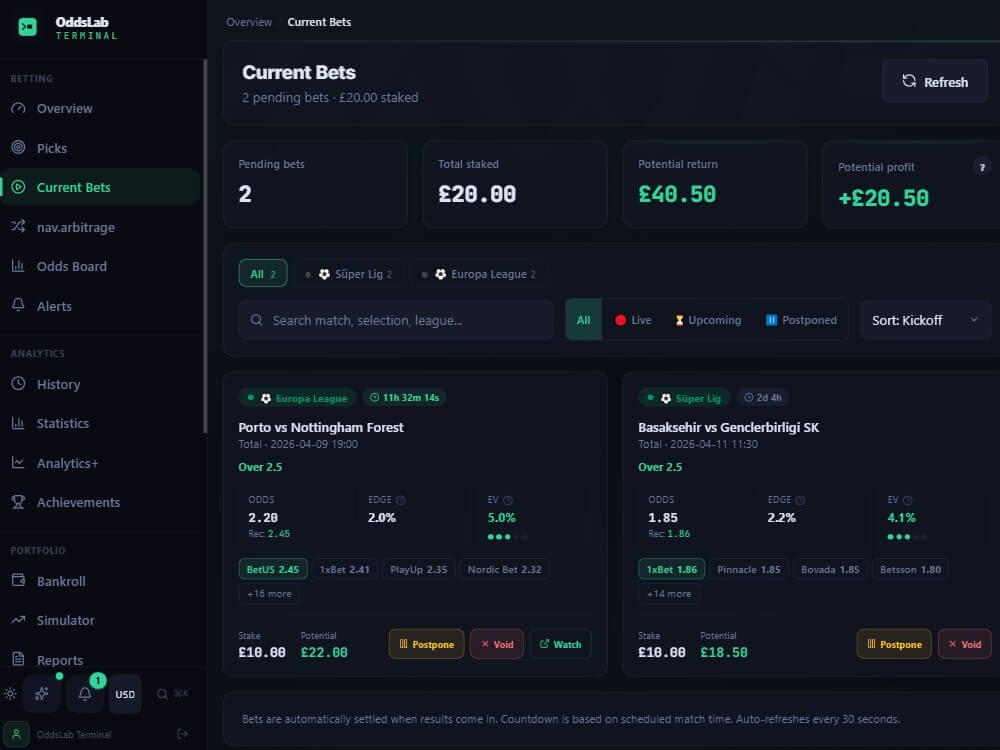View betting History
This screenshot has height=750, width=1000.
(x=57, y=384)
